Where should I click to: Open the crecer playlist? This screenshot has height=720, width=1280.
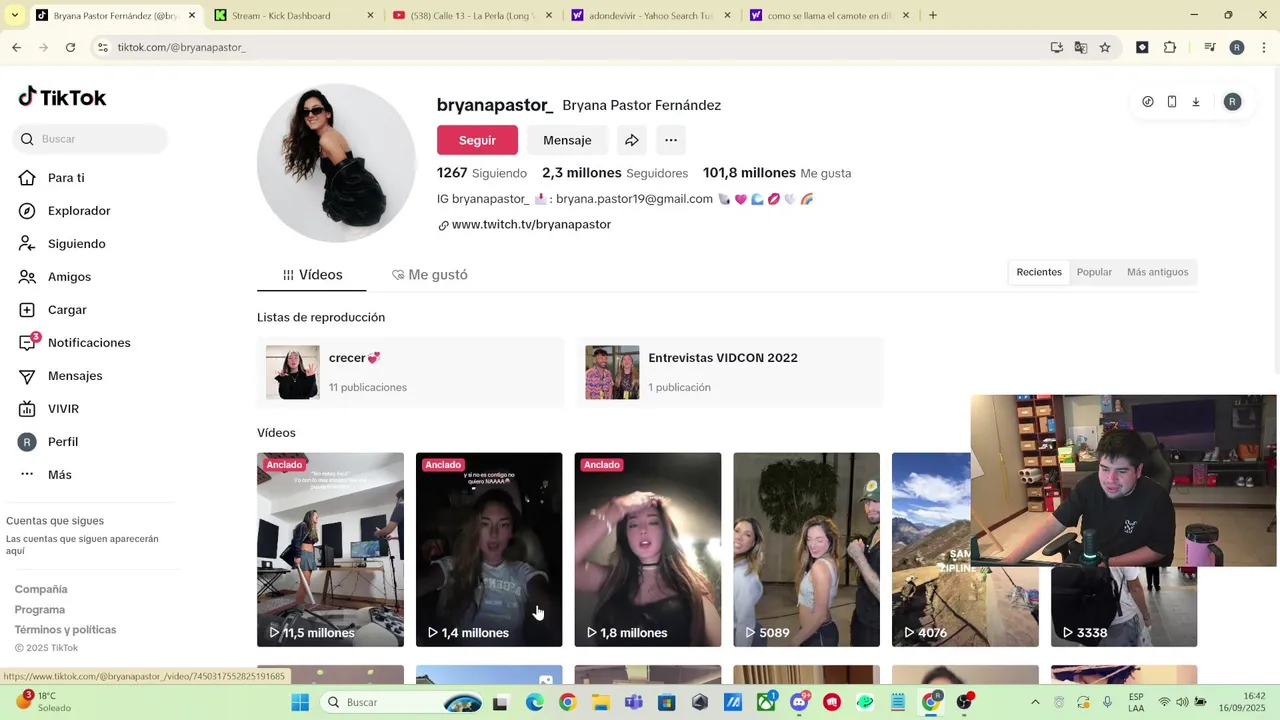[x=410, y=372]
